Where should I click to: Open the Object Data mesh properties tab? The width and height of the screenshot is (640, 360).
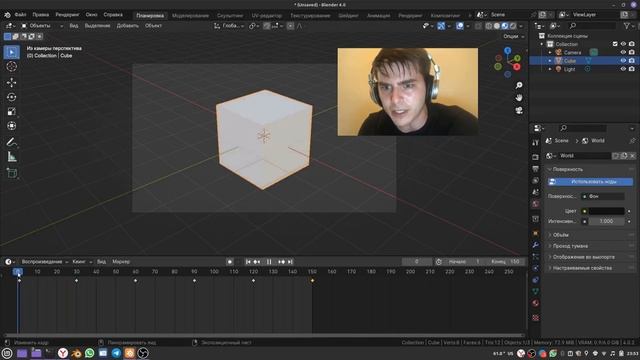[536, 291]
